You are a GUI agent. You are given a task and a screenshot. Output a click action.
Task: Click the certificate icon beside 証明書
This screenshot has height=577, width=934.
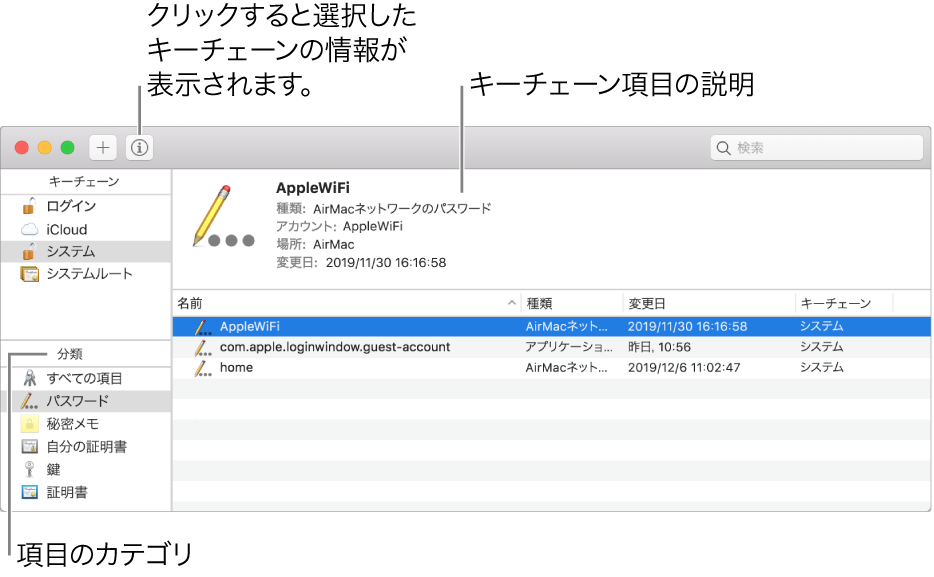(x=29, y=492)
